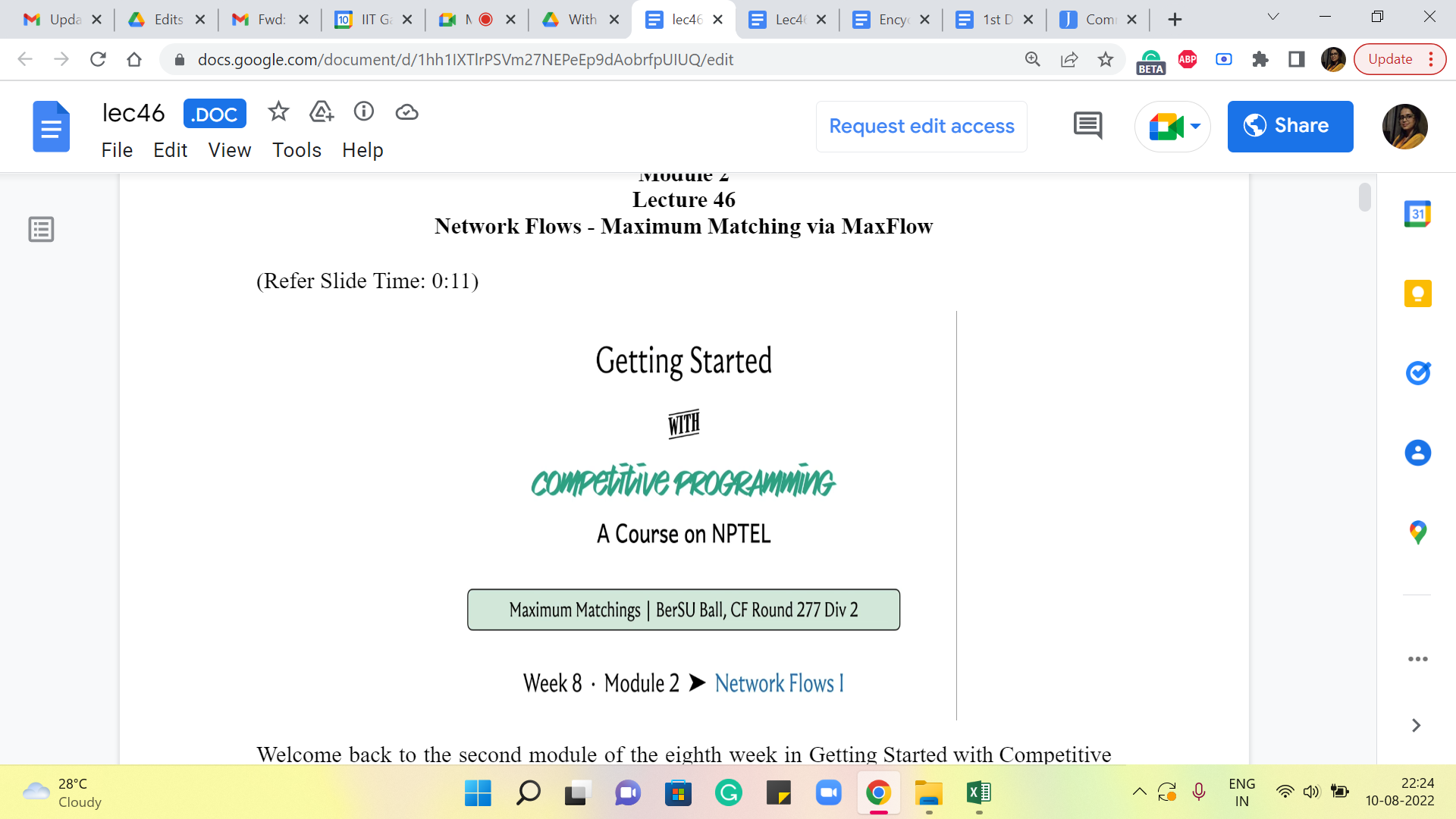1456x819 pixels.
Task: Show the document outline panel
Action: tap(41, 229)
